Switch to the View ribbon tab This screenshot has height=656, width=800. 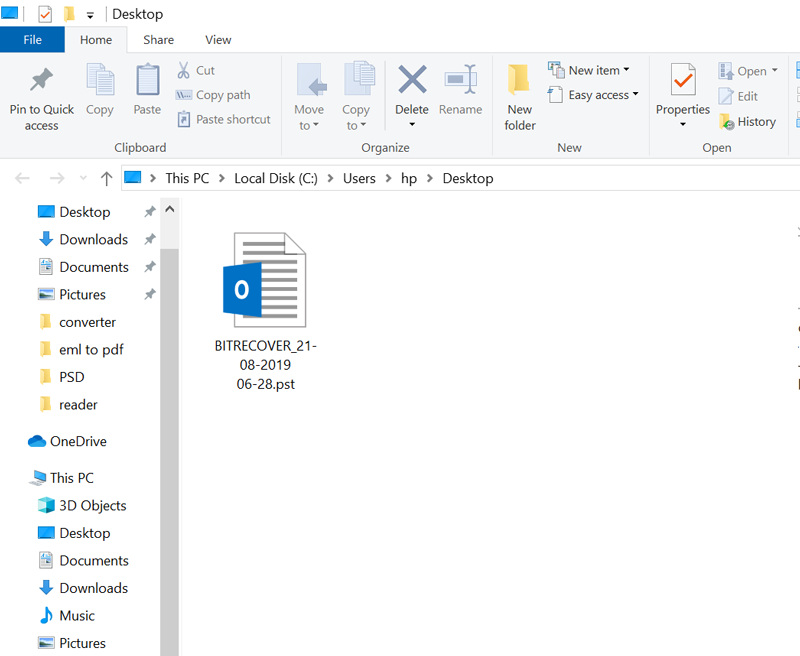pos(218,40)
